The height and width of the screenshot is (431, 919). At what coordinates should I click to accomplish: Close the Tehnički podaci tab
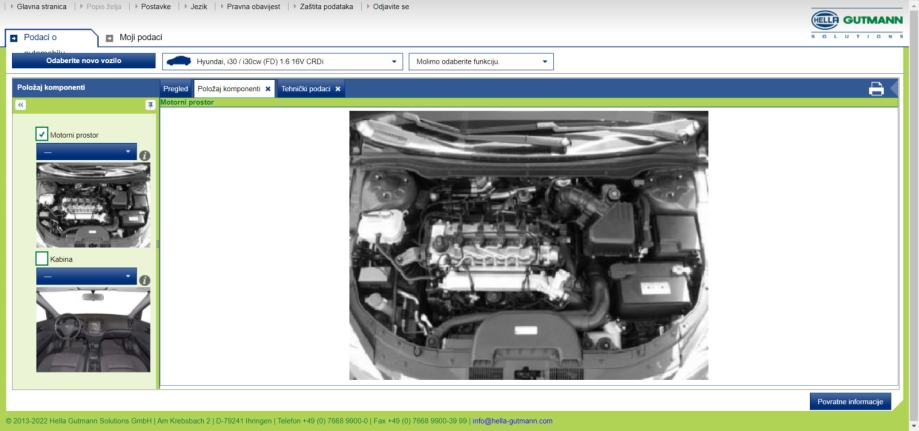pos(338,89)
